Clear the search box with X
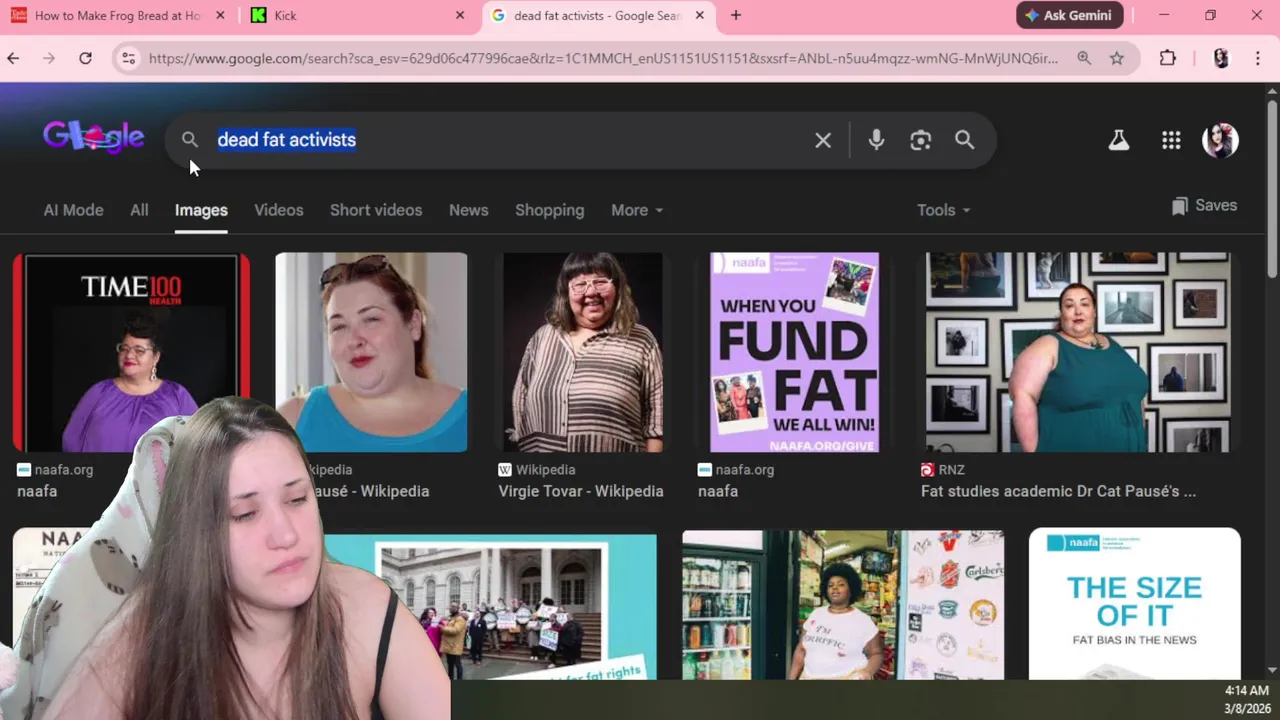1280x720 pixels. pyautogui.click(x=823, y=140)
